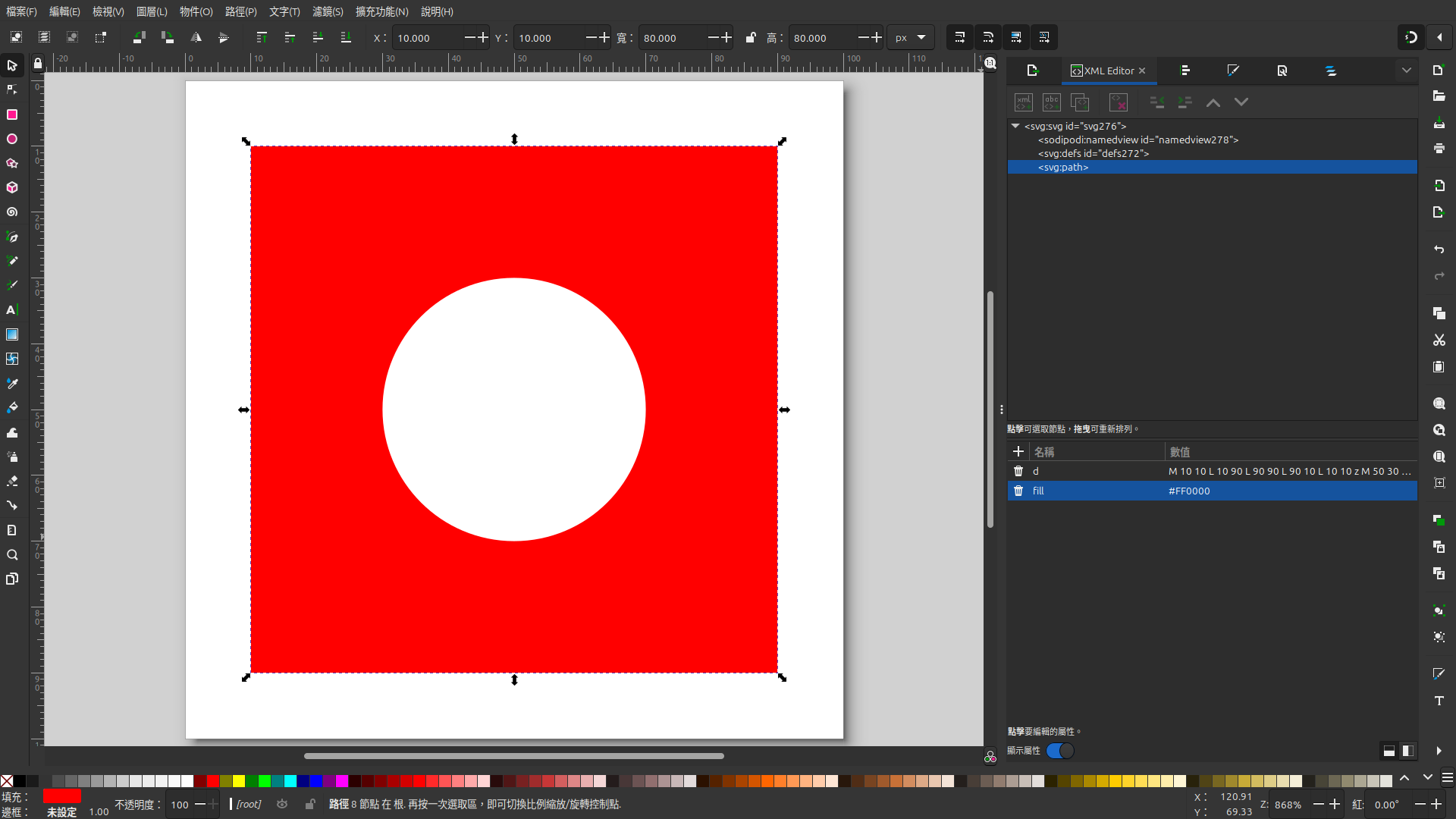1456x819 pixels.
Task: Open the color palette hamburger menu
Action: pos(1448,778)
